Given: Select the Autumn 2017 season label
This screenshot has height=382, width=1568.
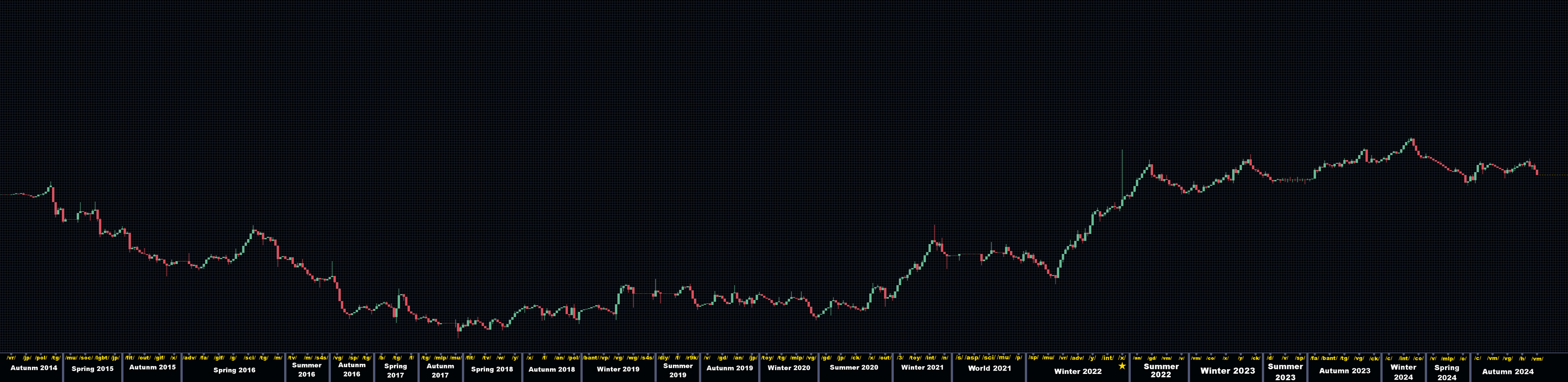Looking at the screenshot, I should tap(440, 371).
